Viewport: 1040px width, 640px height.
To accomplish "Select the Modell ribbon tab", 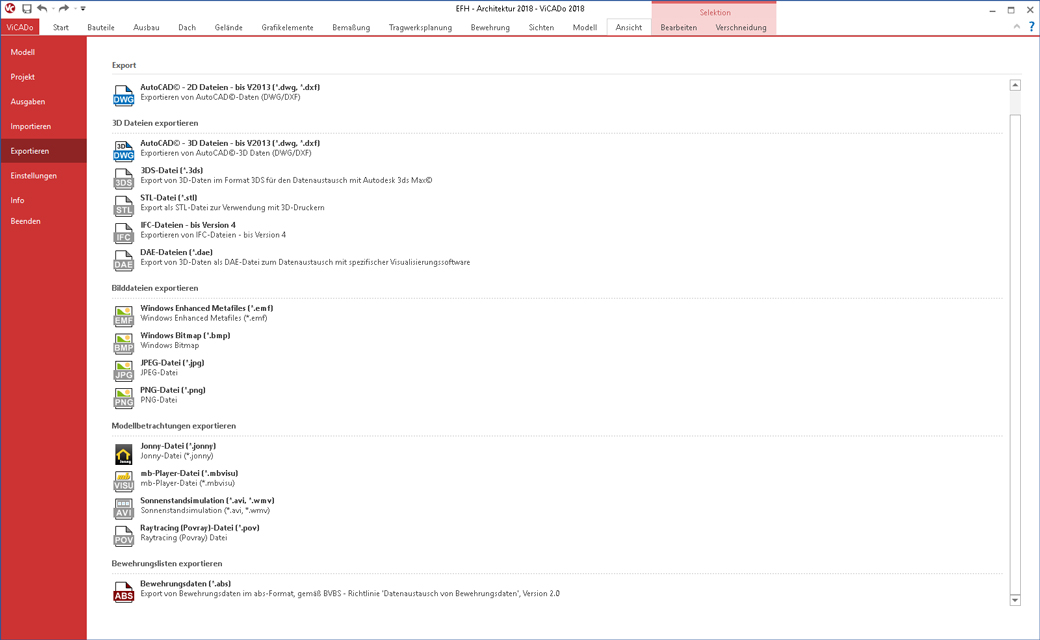I will point(584,27).
